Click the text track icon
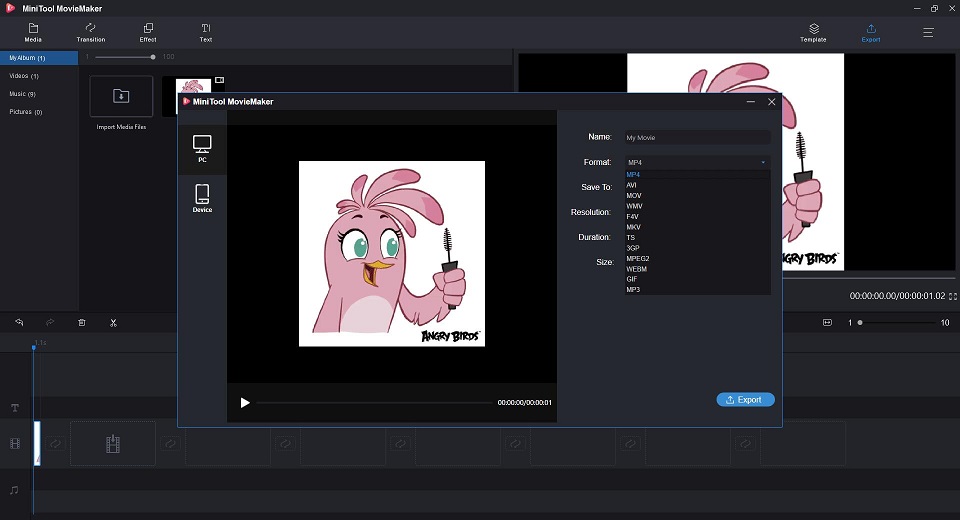The height and width of the screenshot is (520, 960). point(15,408)
